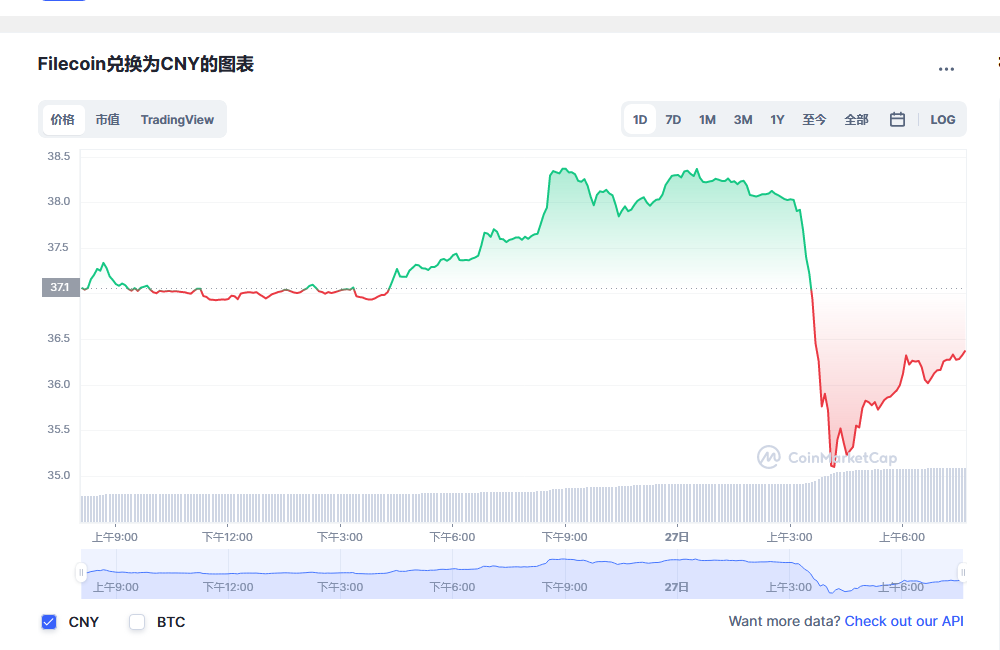Enable the BTC checkbox
Viewport: 1000px width, 650px height.
[137, 622]
